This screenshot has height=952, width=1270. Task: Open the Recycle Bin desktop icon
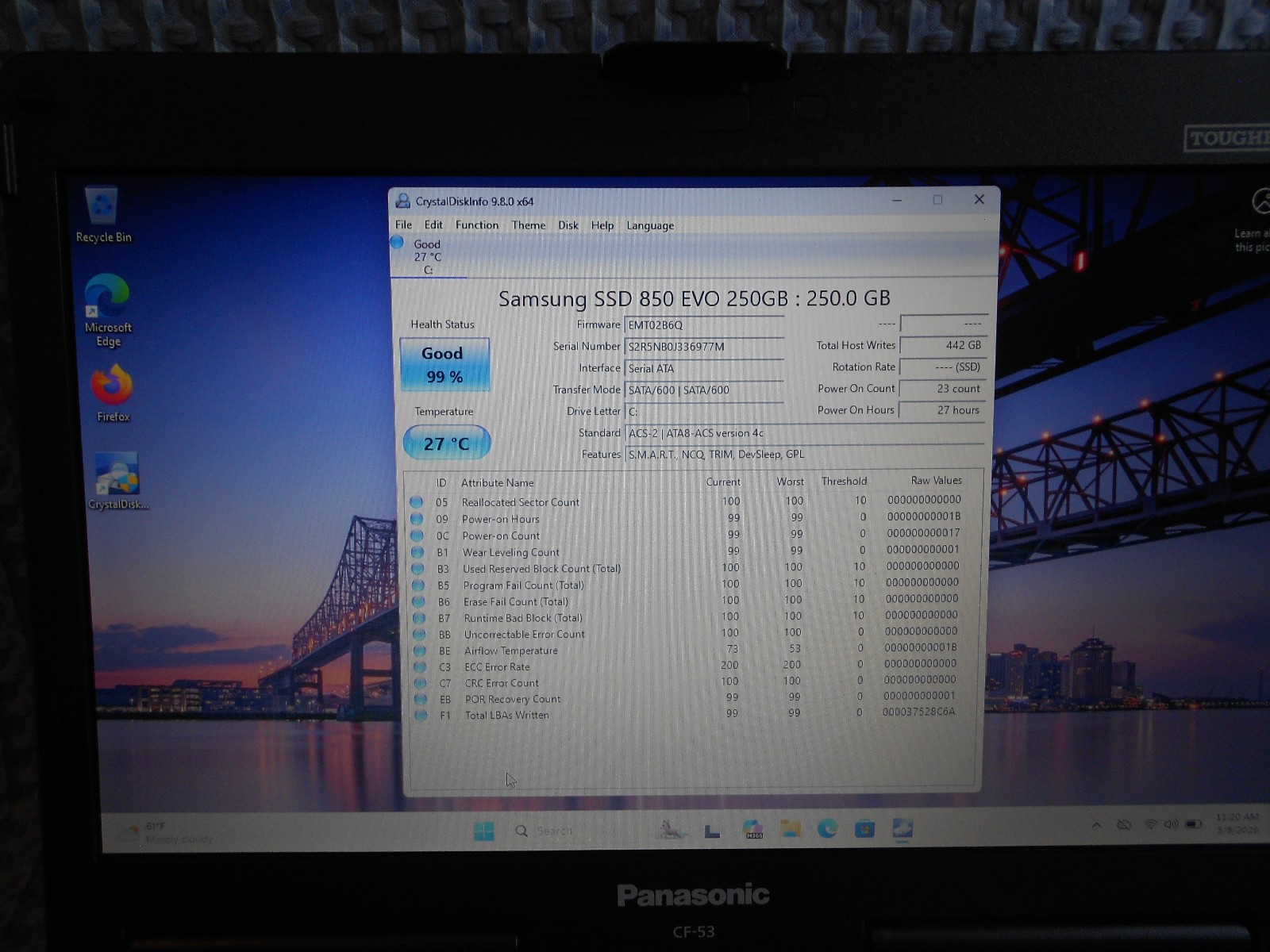[x=103, y=214]
